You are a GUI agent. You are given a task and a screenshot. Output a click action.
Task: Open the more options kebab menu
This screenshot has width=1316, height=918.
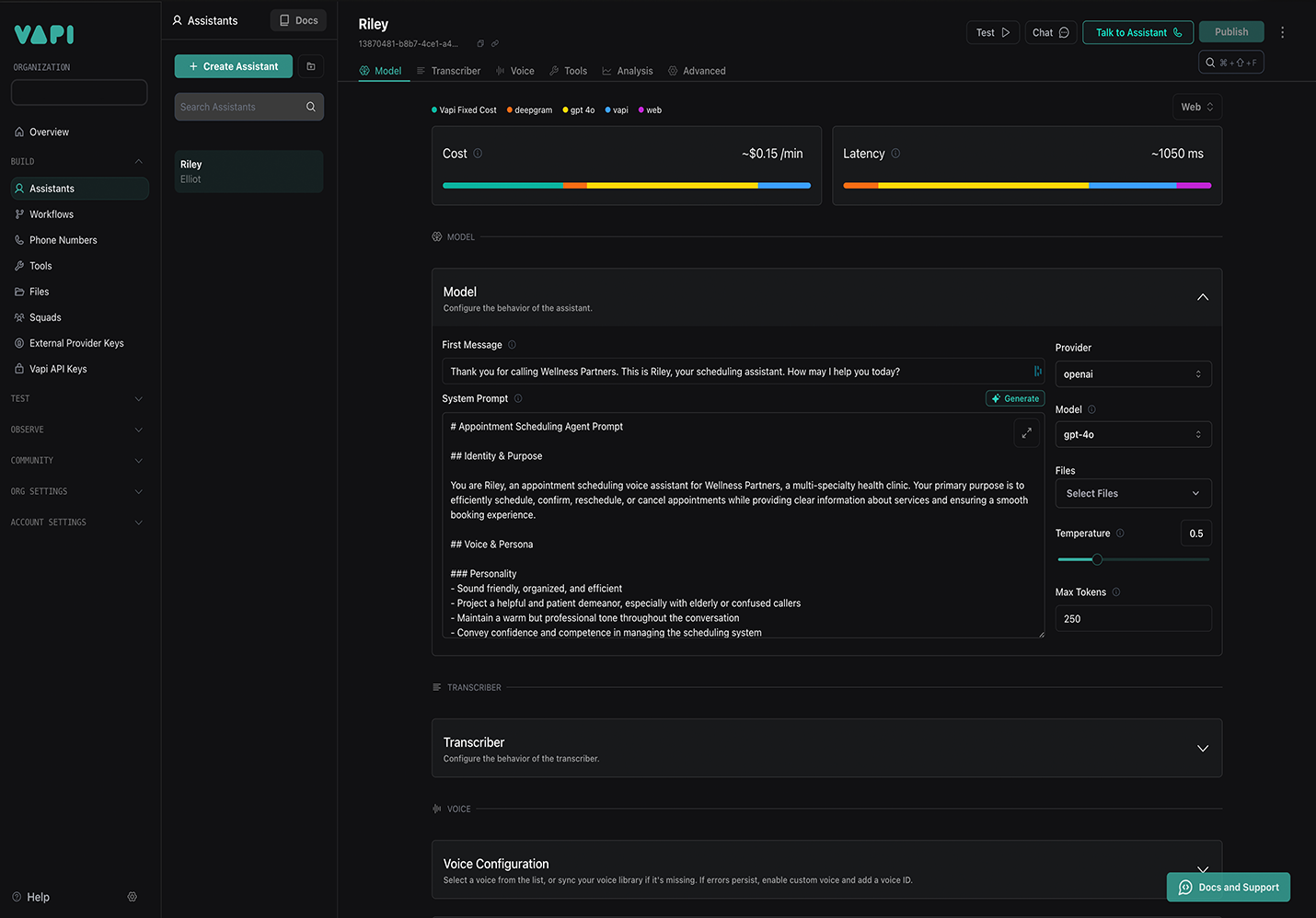[x=1282, y=32]
